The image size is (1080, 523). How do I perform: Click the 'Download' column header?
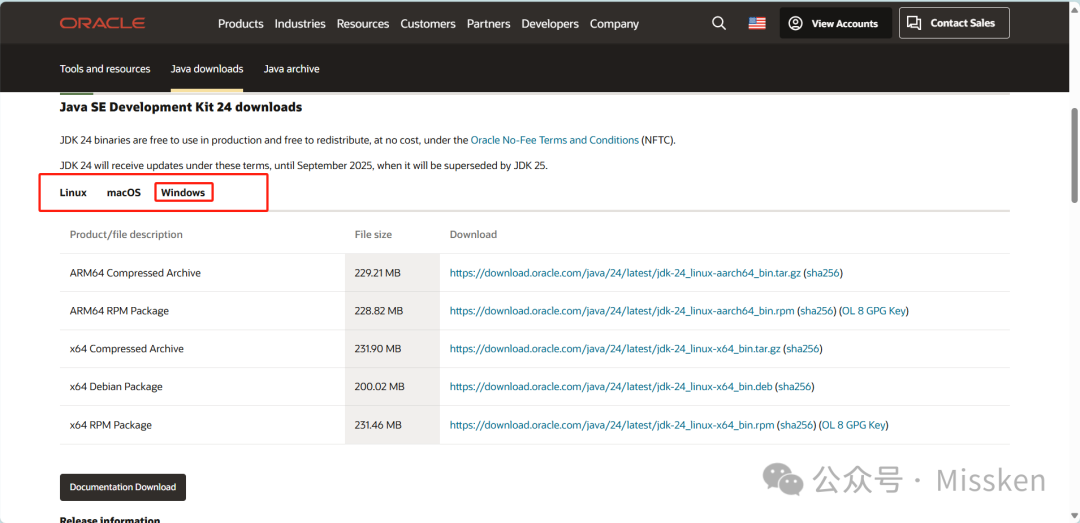click(473, 234)
